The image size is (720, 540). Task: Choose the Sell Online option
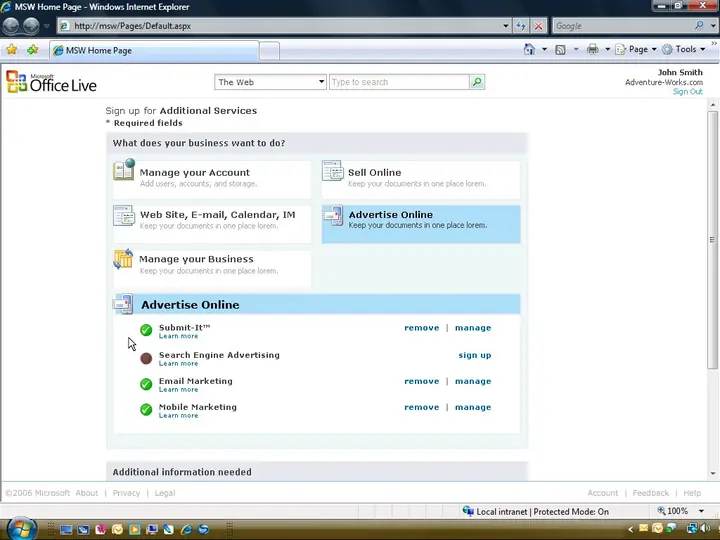(x=421, y=179)
